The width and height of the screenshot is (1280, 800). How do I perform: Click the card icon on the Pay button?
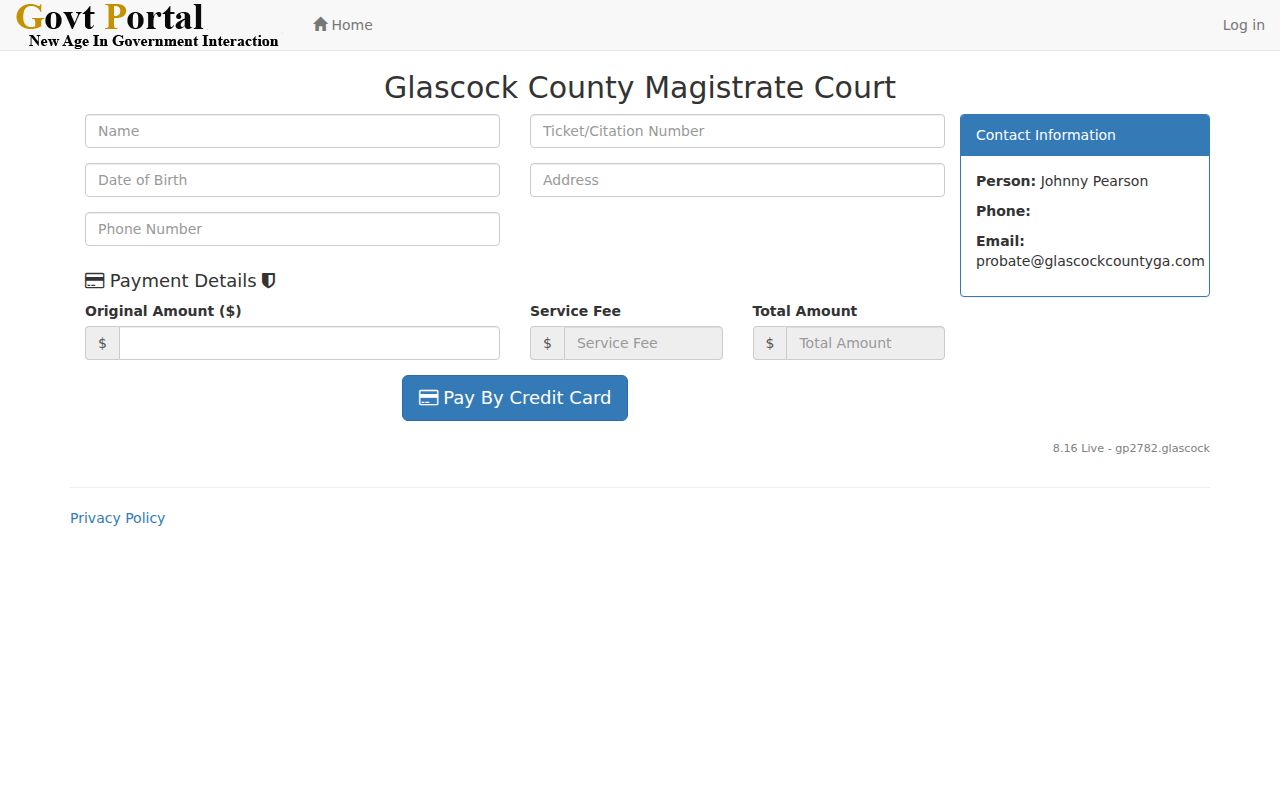coord(428,398)
